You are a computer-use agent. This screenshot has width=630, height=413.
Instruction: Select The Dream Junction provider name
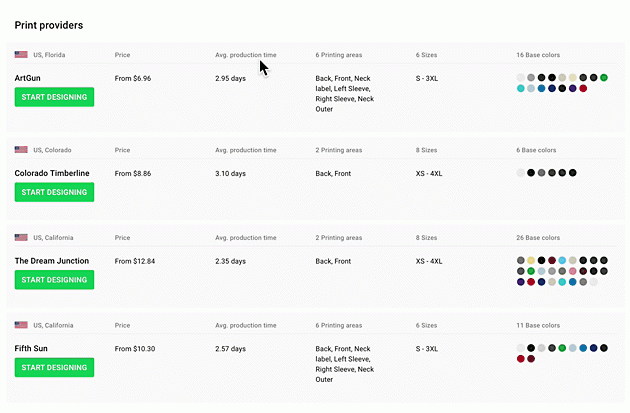coord(51,261)
